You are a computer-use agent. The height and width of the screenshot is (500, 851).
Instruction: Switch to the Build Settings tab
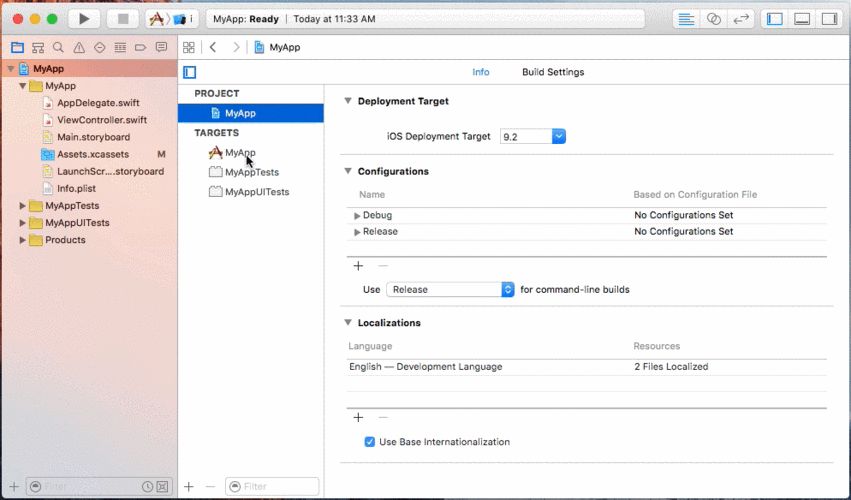pos(552,72)
